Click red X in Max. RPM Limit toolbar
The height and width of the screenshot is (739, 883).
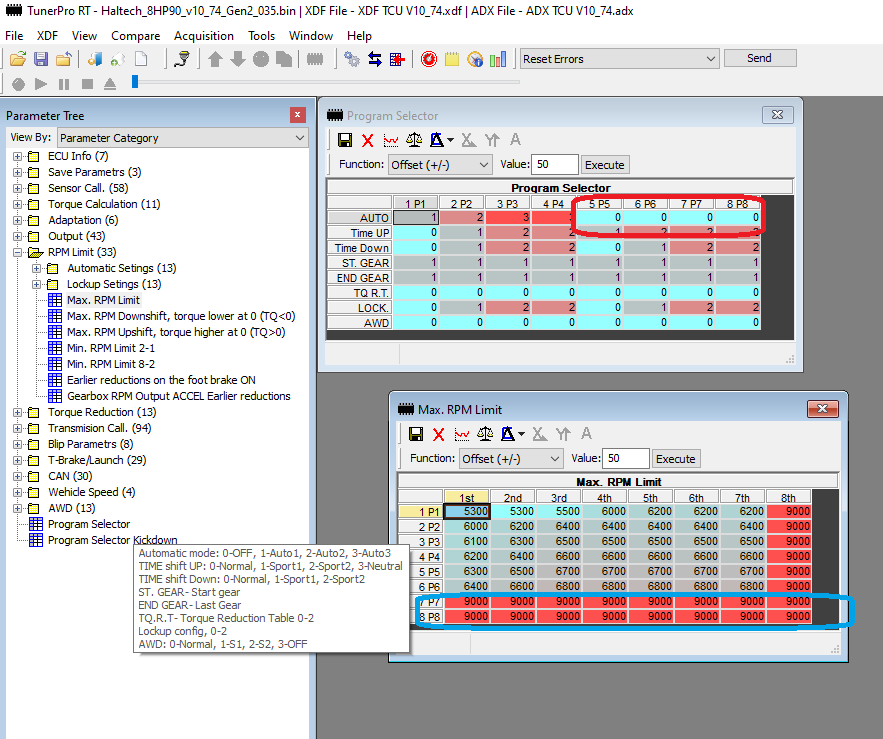coord(439,434)
